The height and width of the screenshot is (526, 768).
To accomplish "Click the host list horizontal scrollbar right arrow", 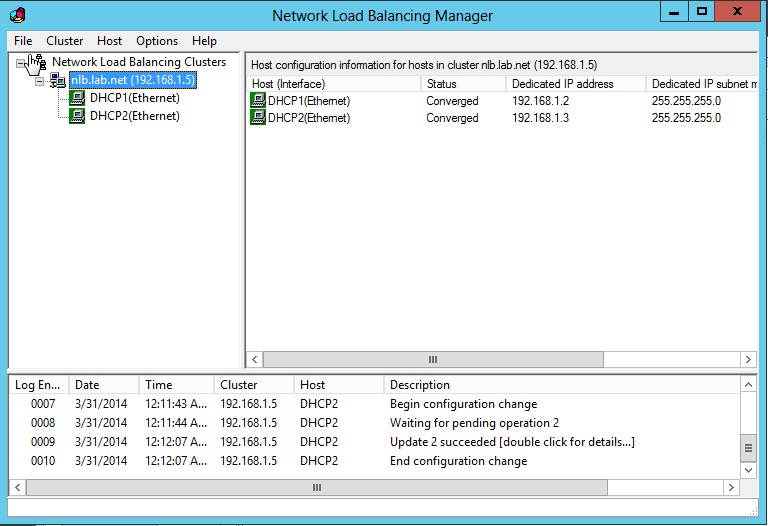I will pyautogui.click(x=750, y=359).
